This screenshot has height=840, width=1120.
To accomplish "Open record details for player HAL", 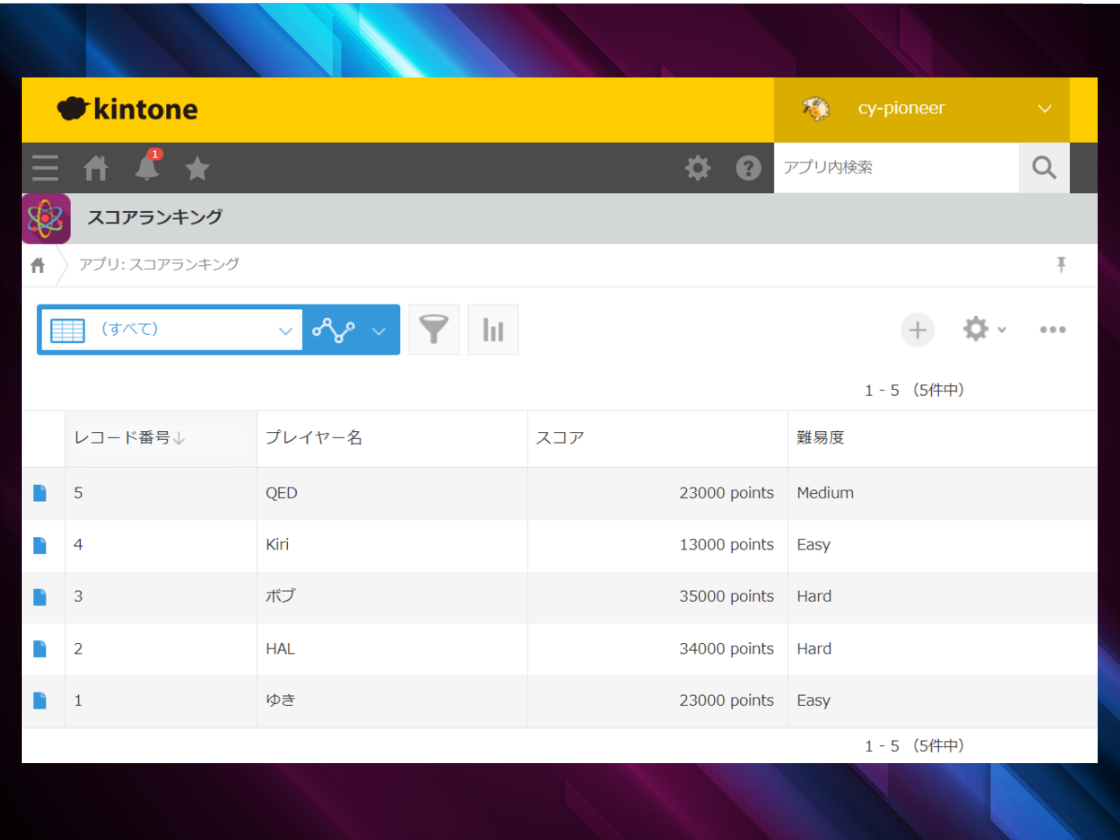I will [40, 649].
